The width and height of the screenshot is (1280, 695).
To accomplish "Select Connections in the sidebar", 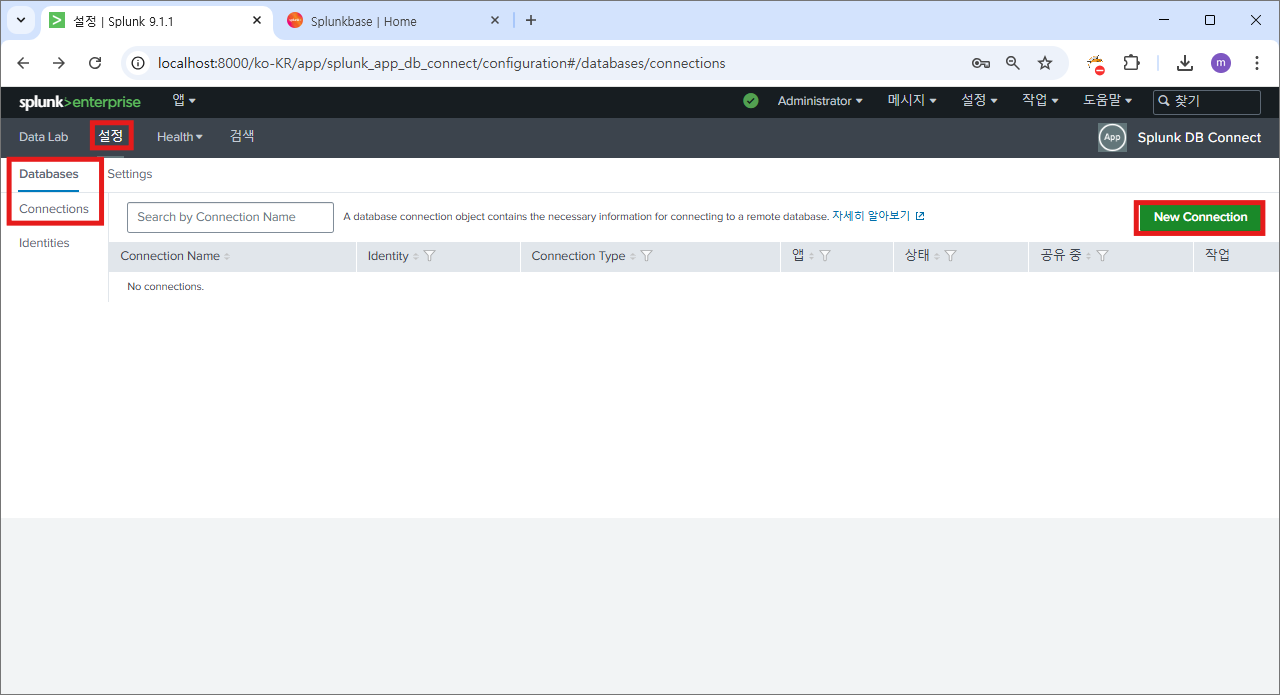I will (54, 209).
